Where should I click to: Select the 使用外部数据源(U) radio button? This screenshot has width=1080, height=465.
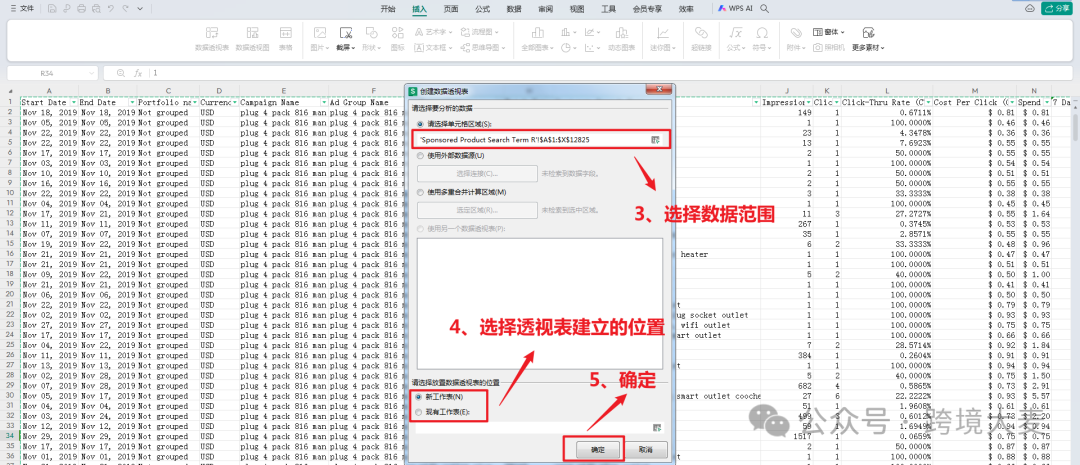click(420, 156)
